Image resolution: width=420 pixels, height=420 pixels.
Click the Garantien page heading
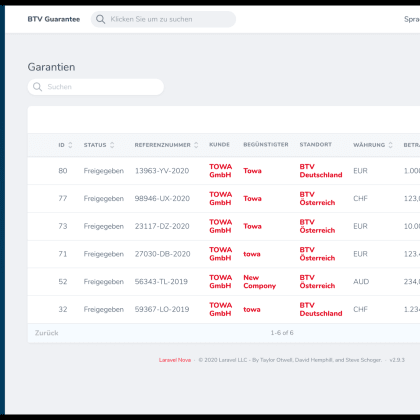click(x=51, y=67)
